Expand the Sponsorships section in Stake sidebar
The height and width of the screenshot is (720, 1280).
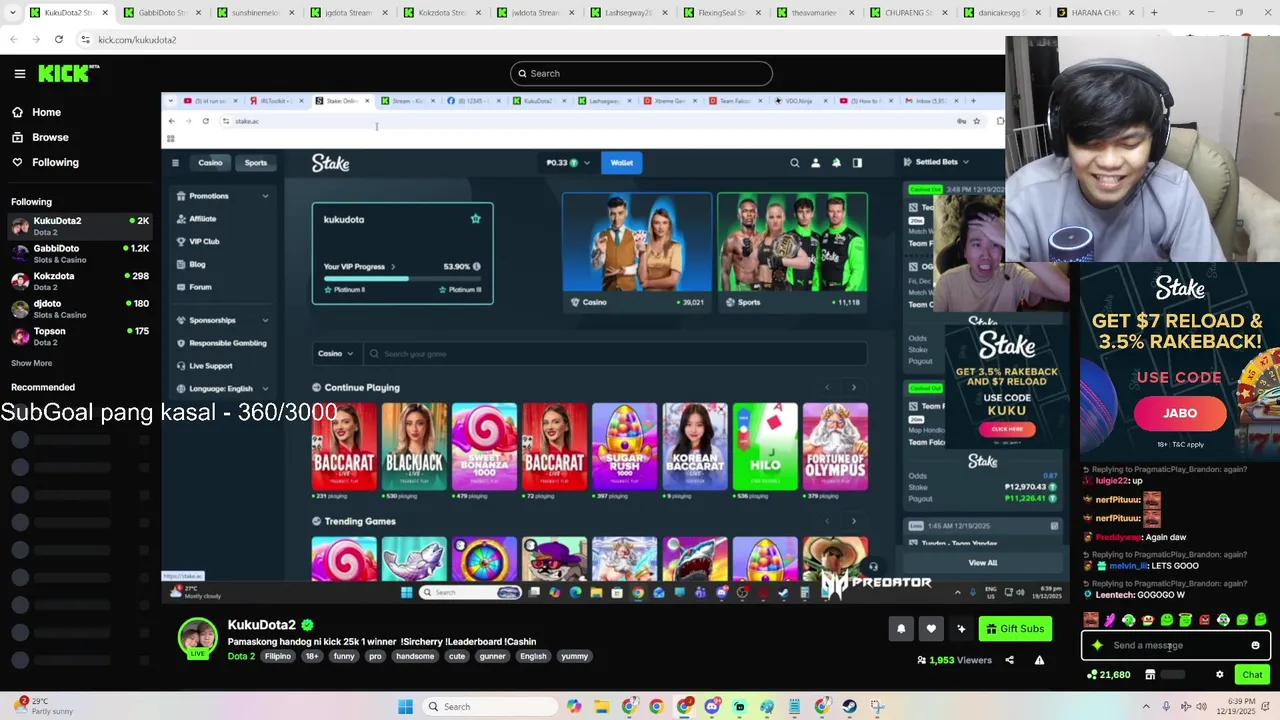(x=221, y=320)
